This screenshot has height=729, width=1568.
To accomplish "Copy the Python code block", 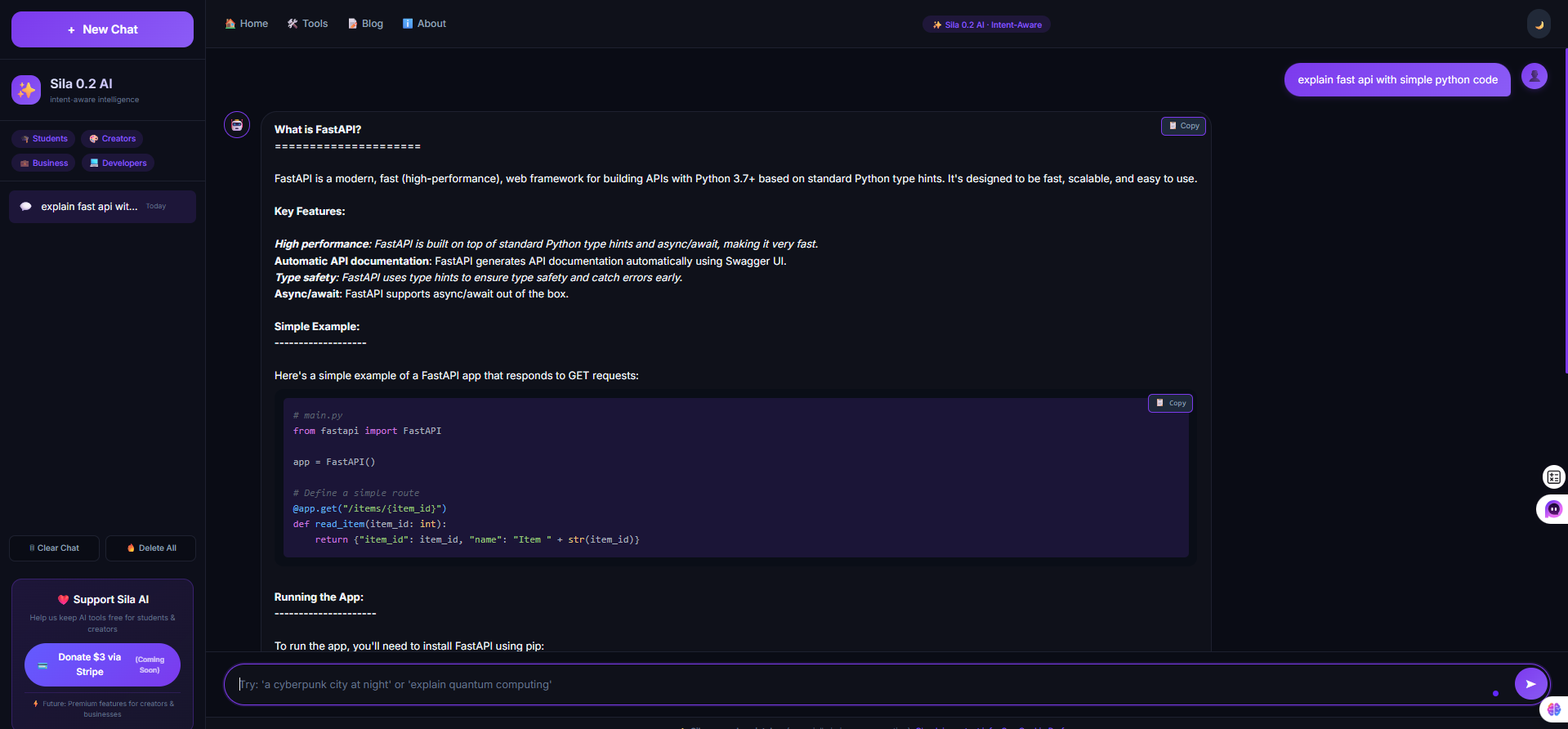I will coord(1170,403).
